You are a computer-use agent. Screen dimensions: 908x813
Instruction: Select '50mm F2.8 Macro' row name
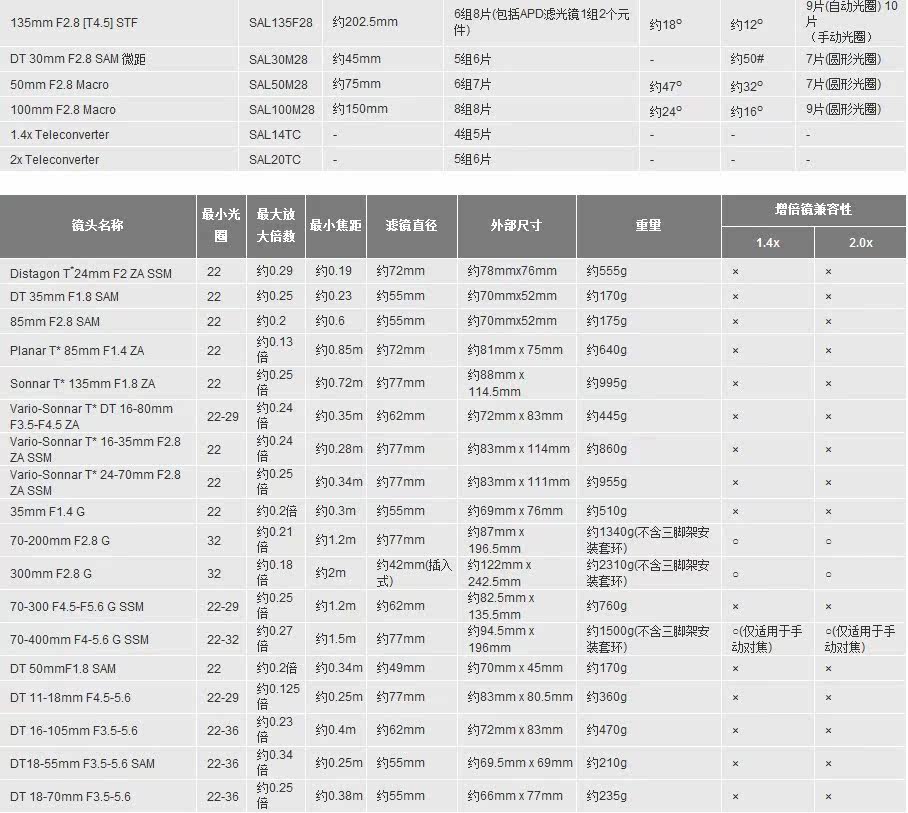(x=59, y=85)
